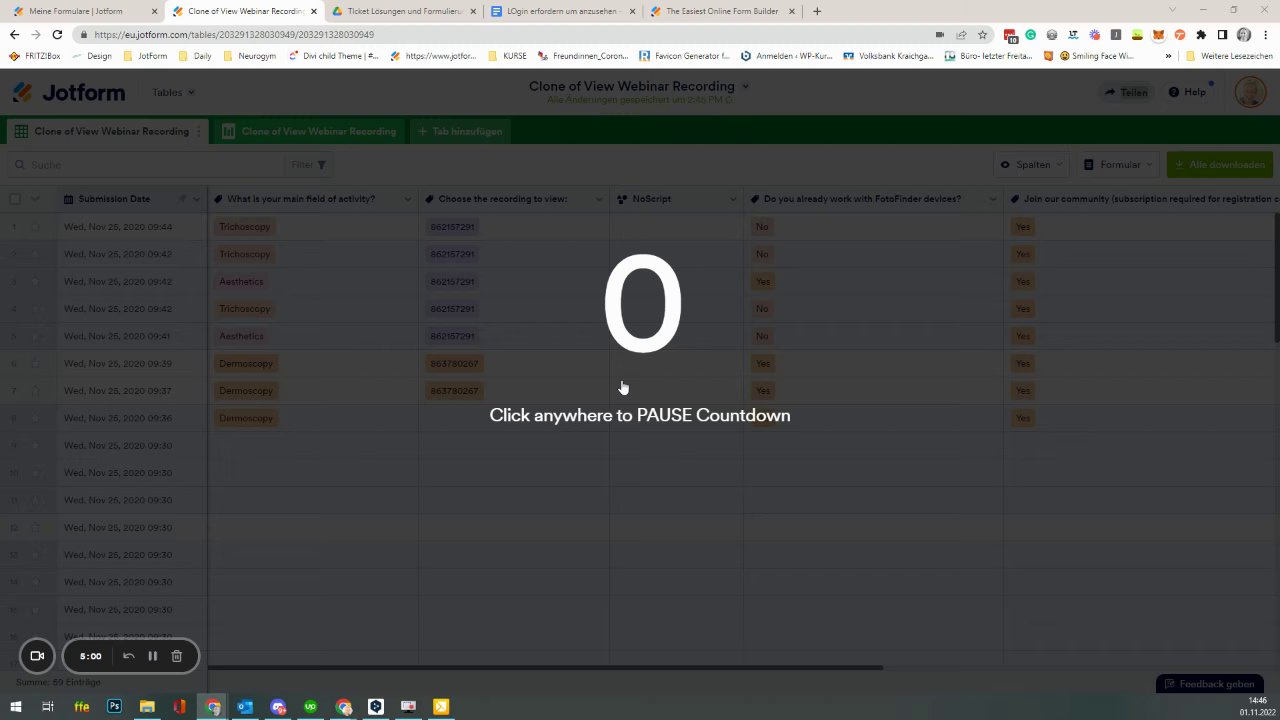1280x720 pixels.
Task: Show hidden bookmarks with the double chevron
Action: [1168, 56]
